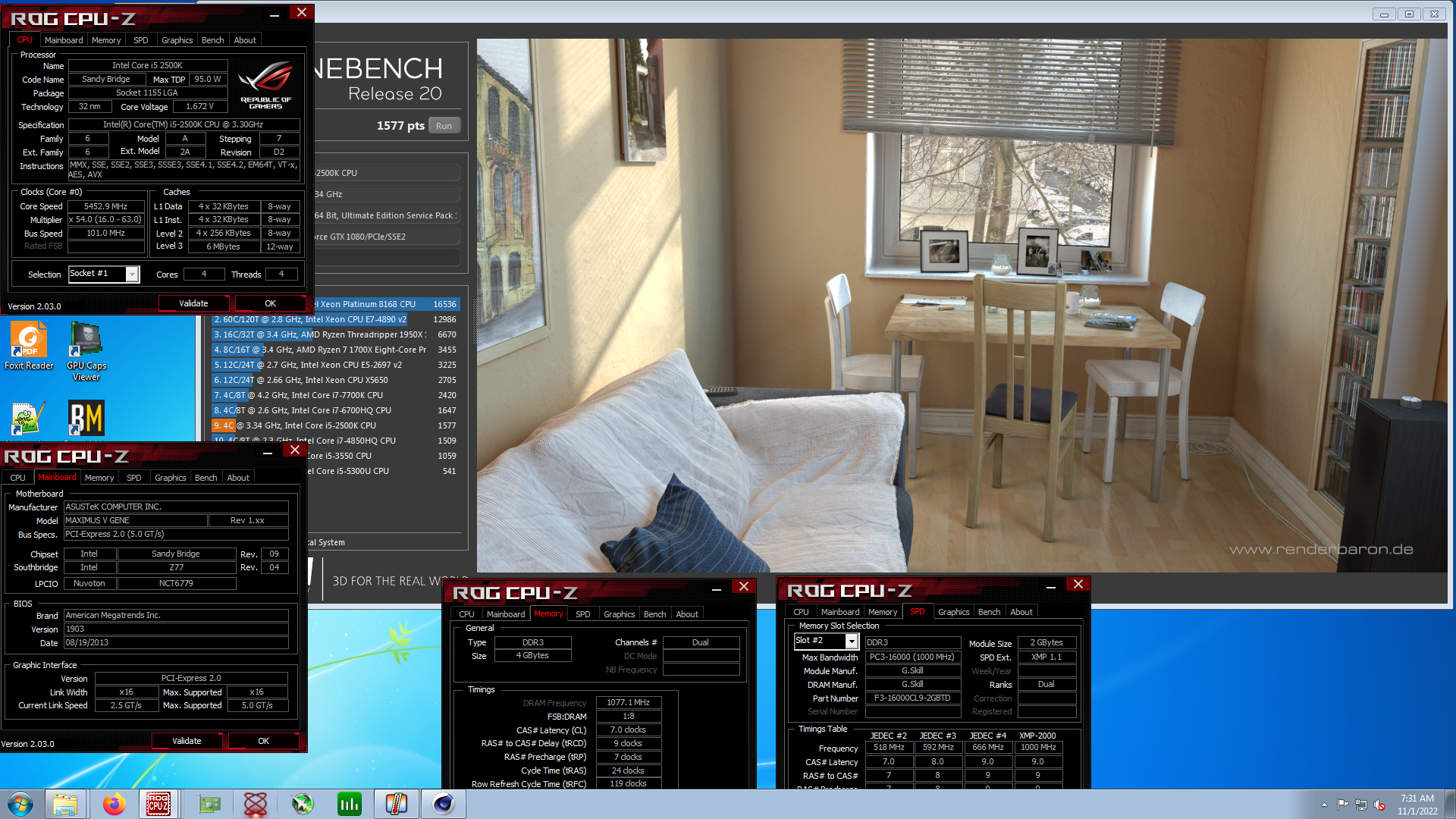Open About tab in the SPD CPU-Z window
The height and width of the screenshot is (819, 1456).
coord(1021,612)
